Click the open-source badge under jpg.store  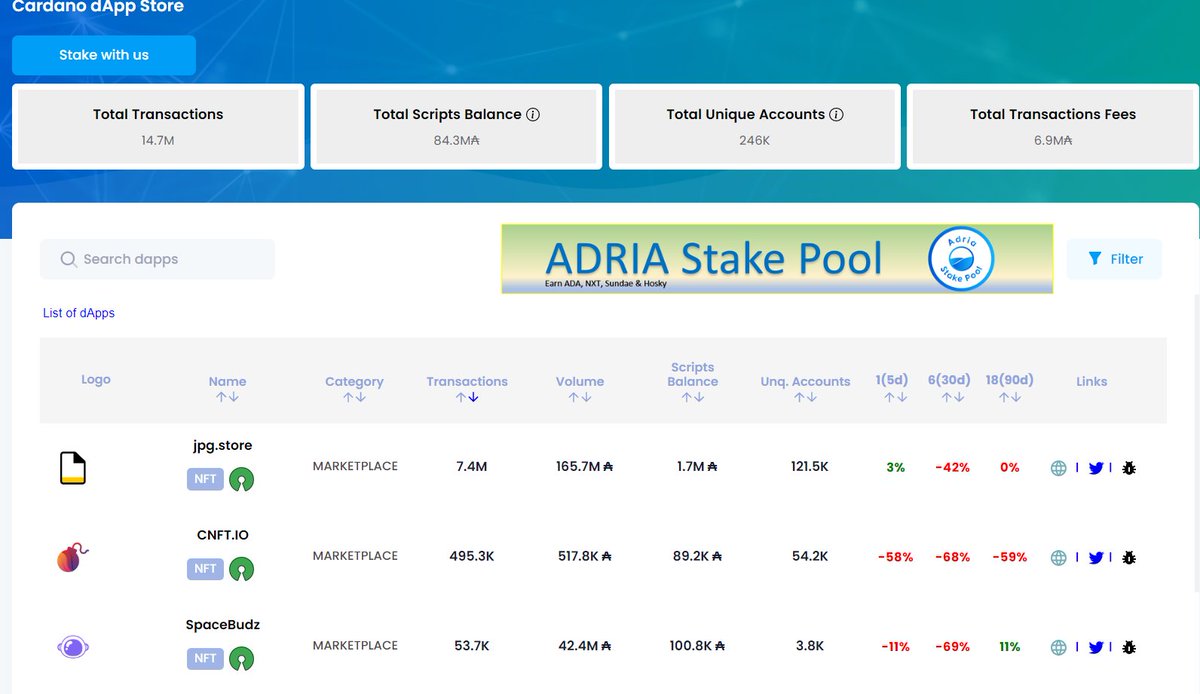pos(241,479)
